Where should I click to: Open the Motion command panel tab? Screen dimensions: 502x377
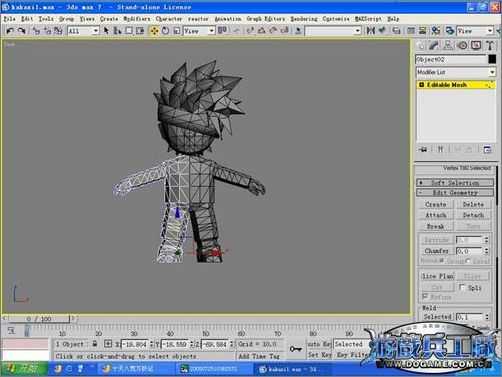462,45
